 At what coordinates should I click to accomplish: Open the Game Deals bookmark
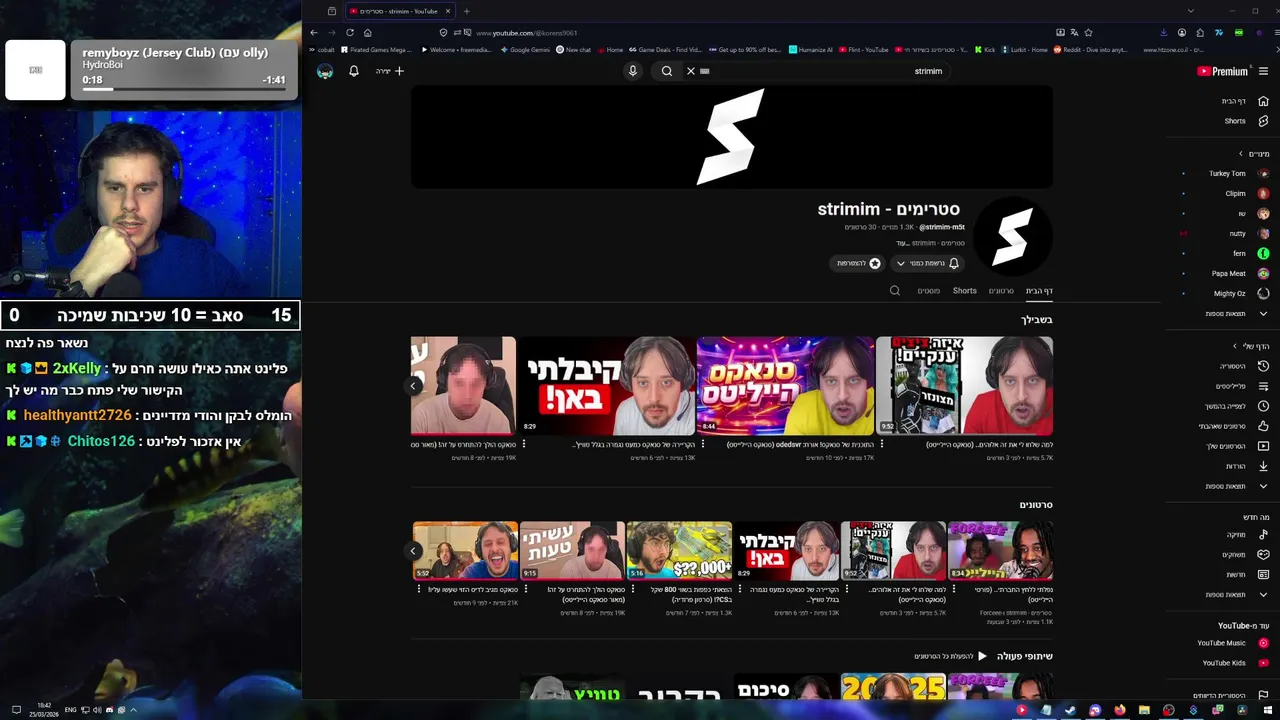pos(666,49)
